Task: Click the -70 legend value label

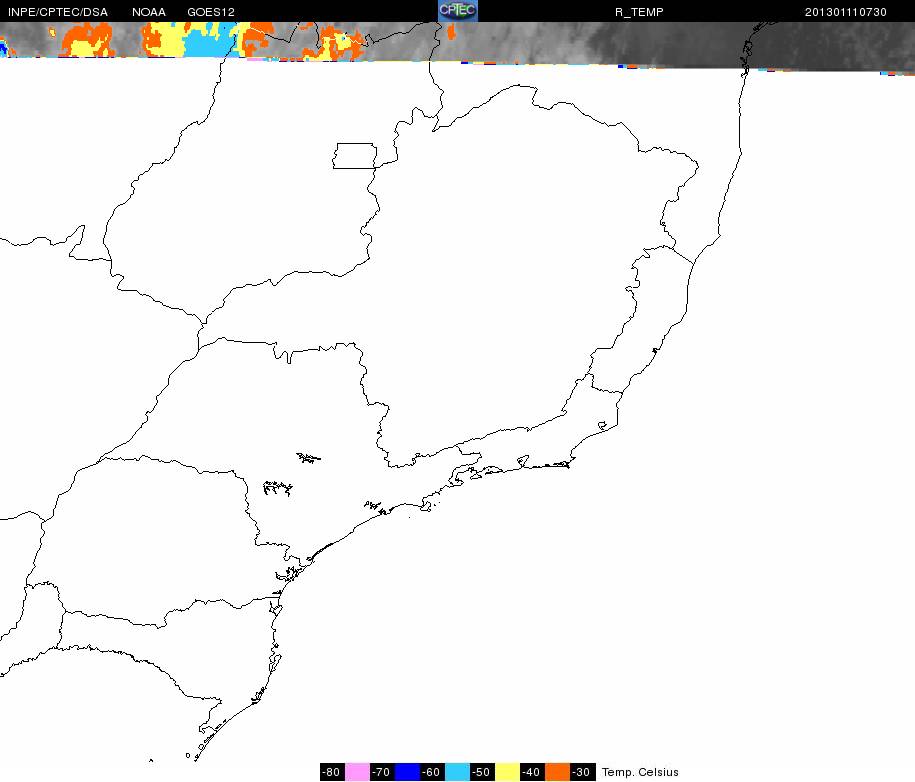Action: tap(382, 772)
